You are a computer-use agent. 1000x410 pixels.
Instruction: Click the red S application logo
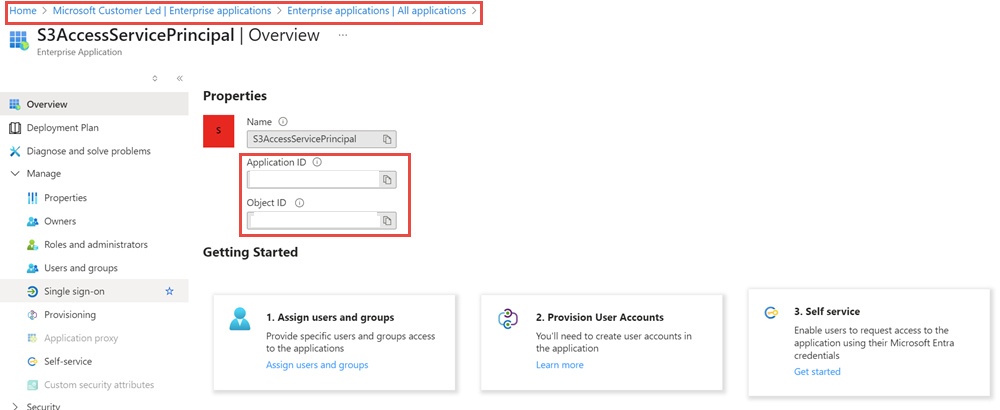219,131
